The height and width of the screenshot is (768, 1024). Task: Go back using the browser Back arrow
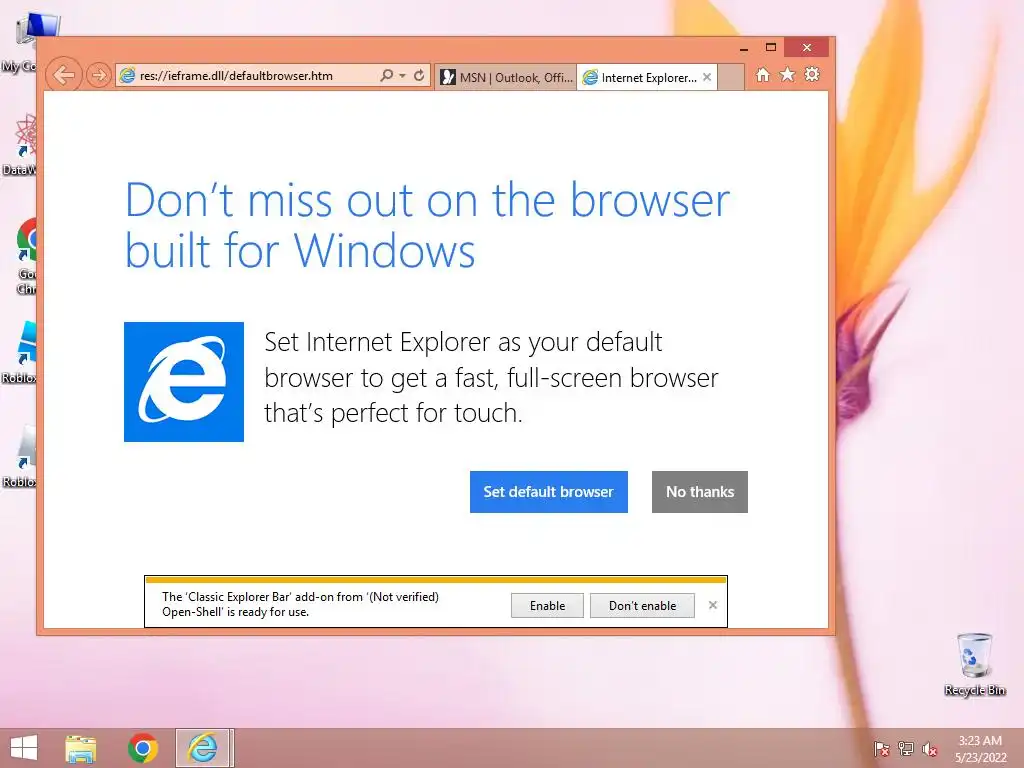pyautogui.click(x=64, y=75)
